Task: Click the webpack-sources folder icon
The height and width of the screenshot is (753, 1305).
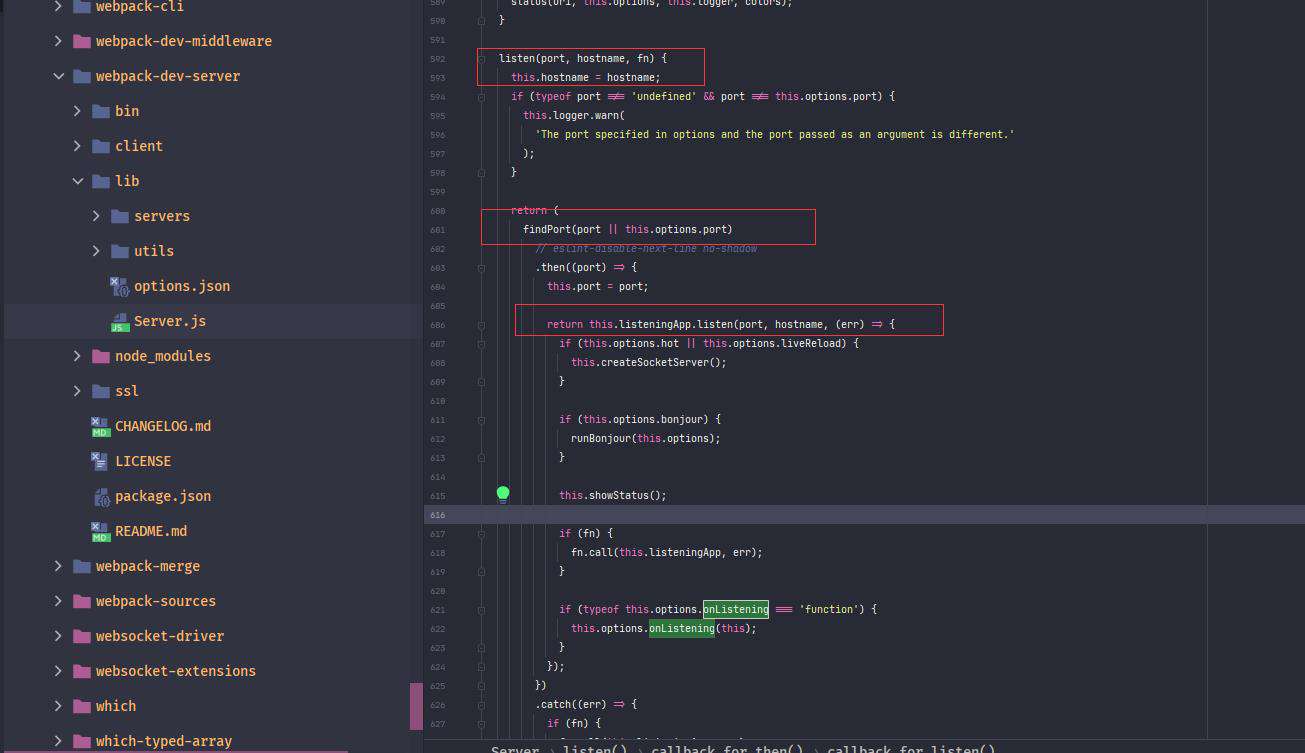Action: coord(81,601)
